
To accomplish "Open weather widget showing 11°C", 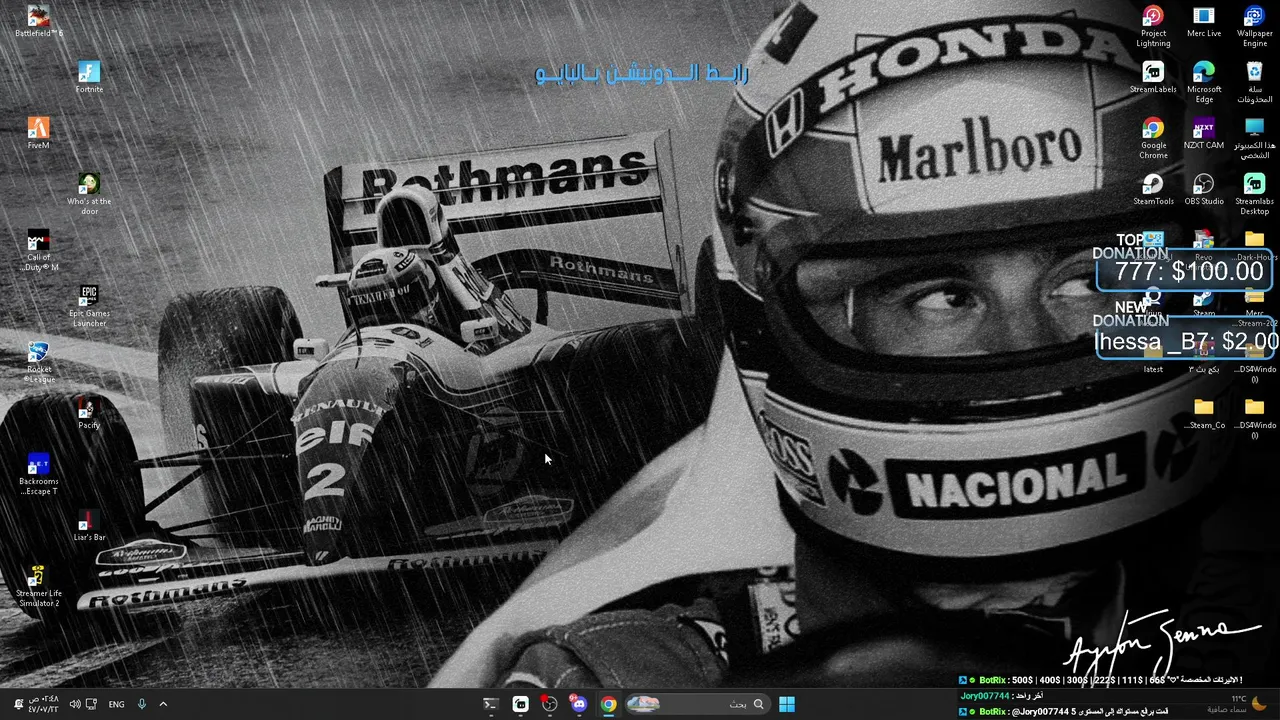I will point(1236,704).
